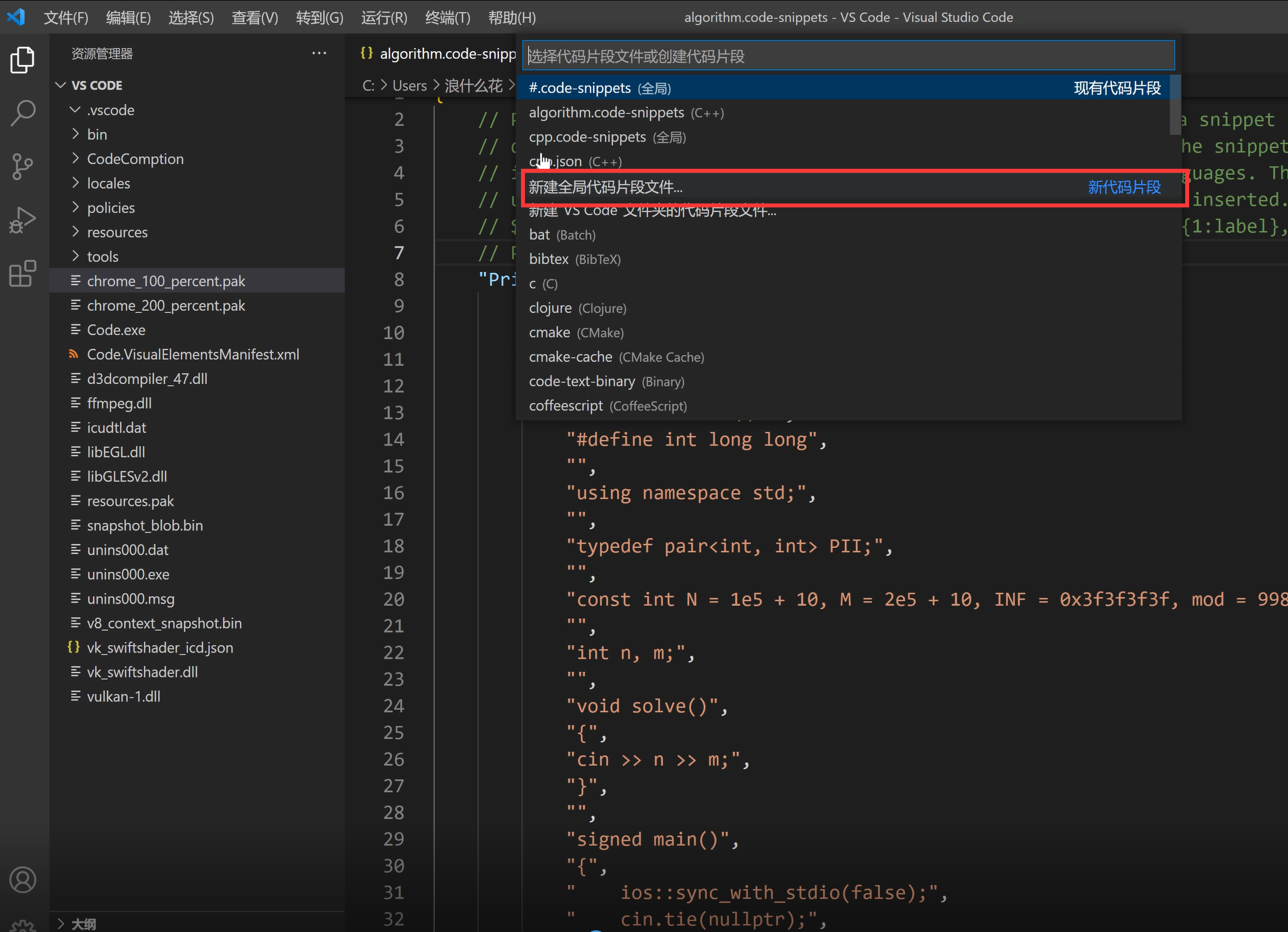
Task: Click the VS Code logo icon
Action: pyautogui.click(x=16, y=17)
